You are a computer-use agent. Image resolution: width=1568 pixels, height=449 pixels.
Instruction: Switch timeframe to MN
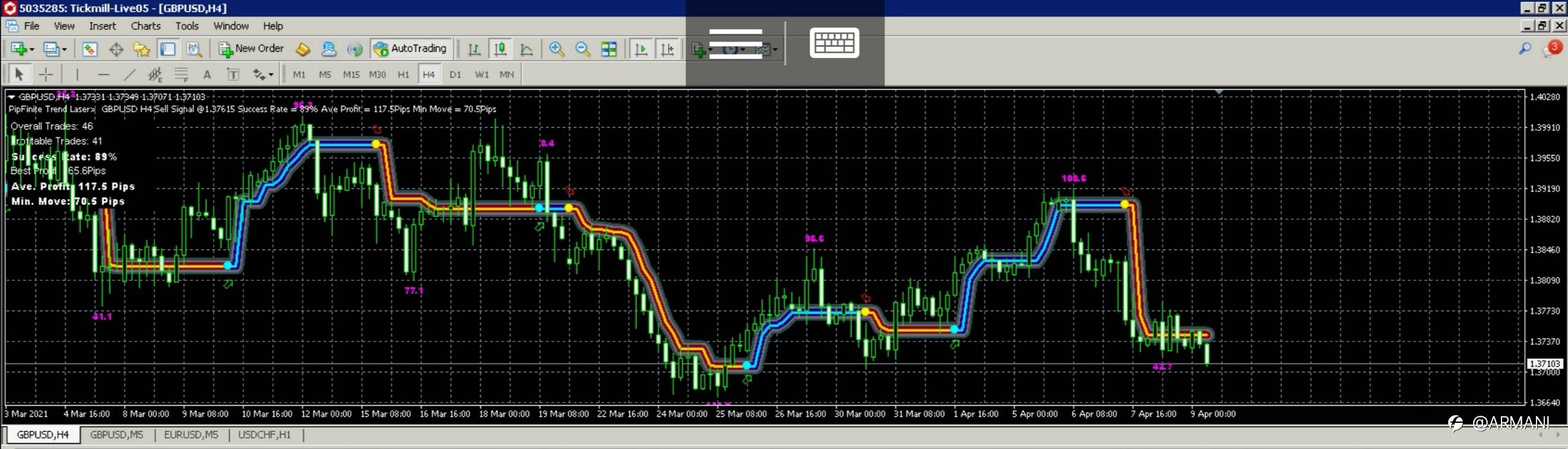coord(507,74)
